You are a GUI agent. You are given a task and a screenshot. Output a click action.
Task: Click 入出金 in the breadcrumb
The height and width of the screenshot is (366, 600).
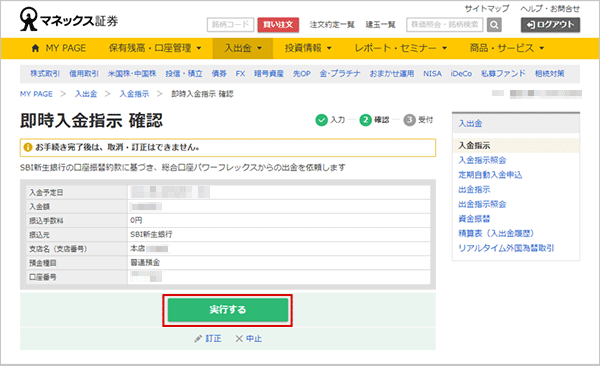pyautogui.click(x=86, y=94)
